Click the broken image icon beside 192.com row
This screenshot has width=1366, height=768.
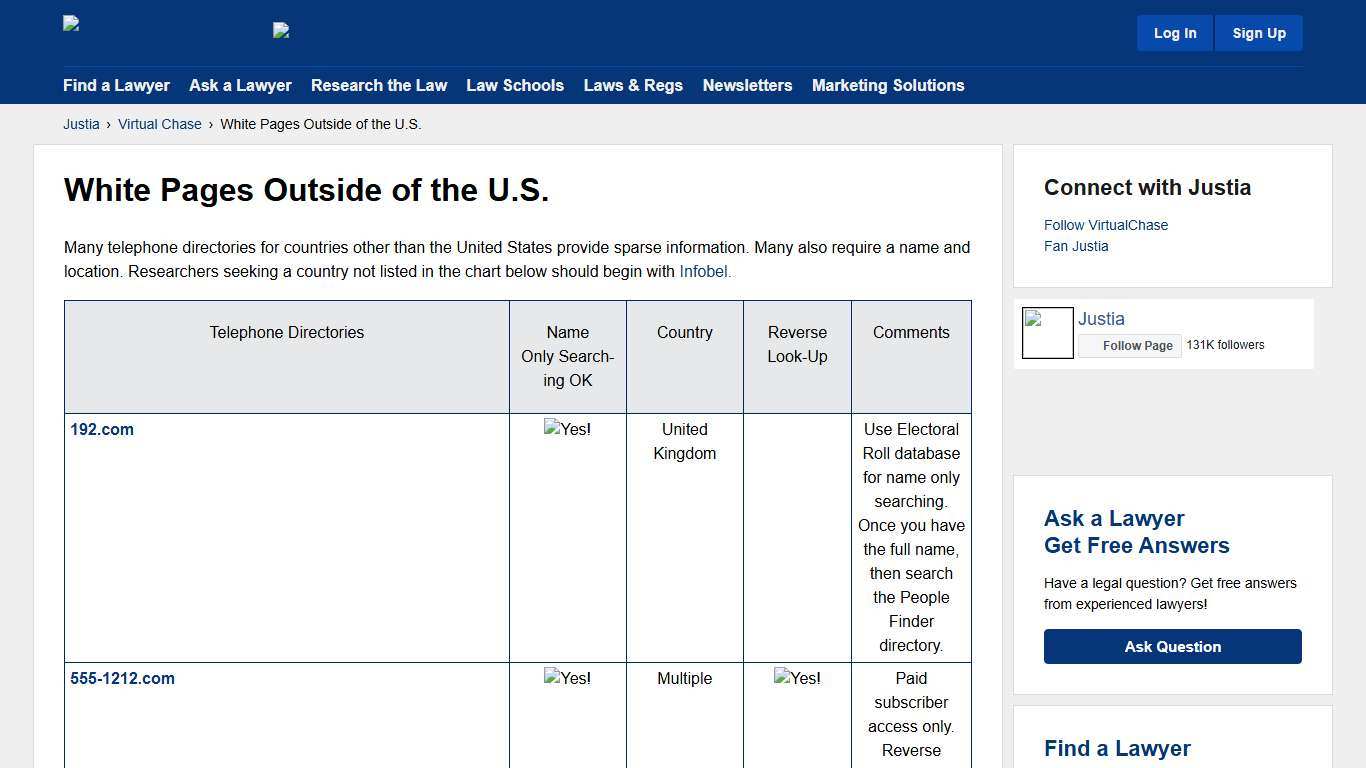567,429
